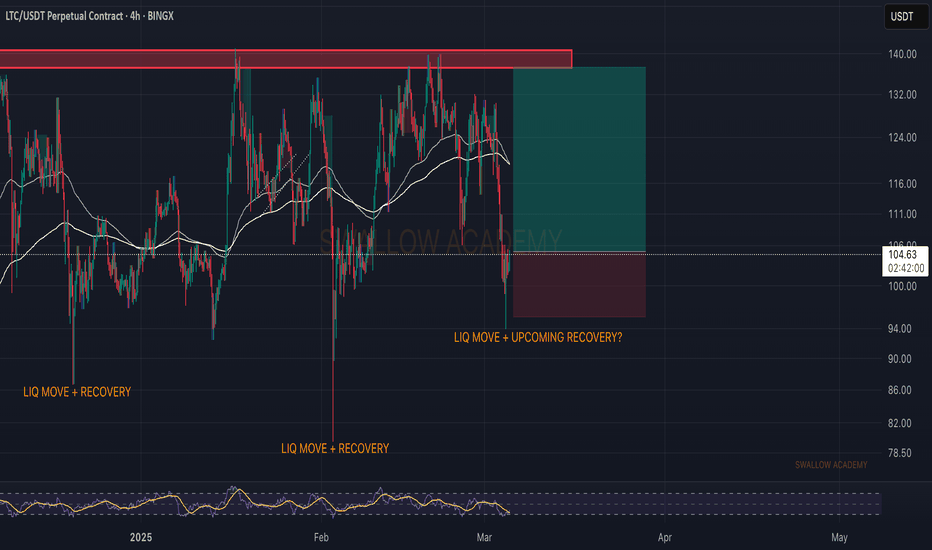Click the 'LIQ MOVE + RECOVERY' label under the January wick
Viewport: 932px width, 550px height.
pos(77,392)
